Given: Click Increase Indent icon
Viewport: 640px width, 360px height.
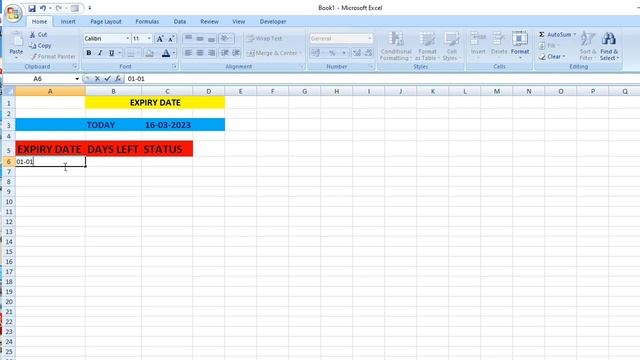Looking at the screenshot, I should [x=236, y=53].
